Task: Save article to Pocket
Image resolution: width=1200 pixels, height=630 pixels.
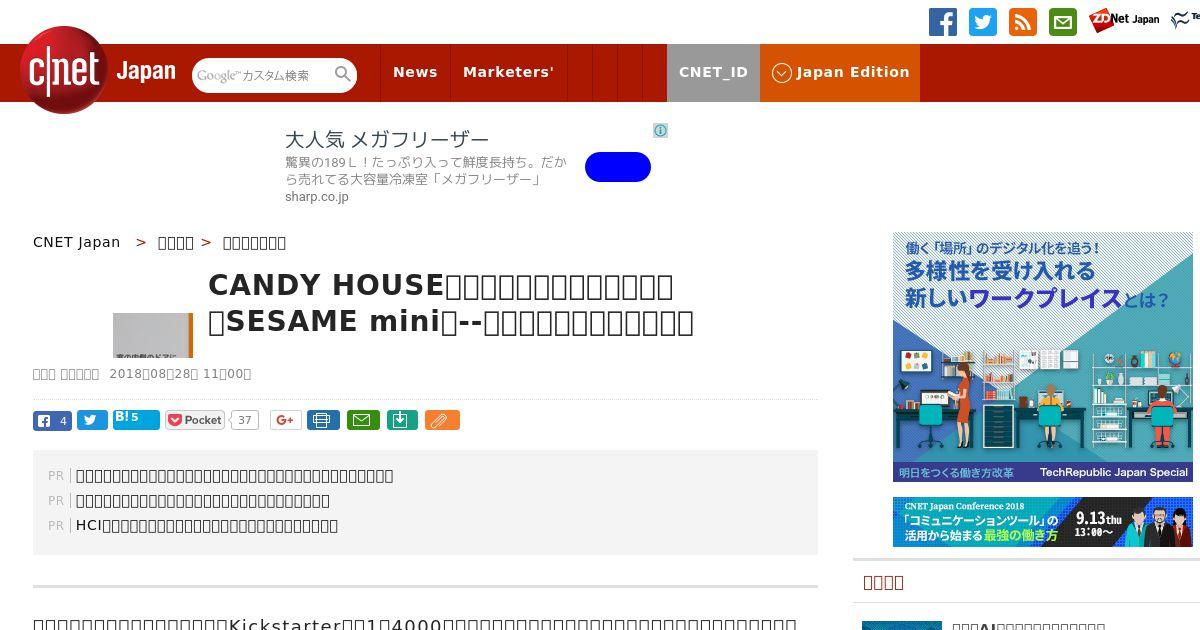Action: (195, 420)
